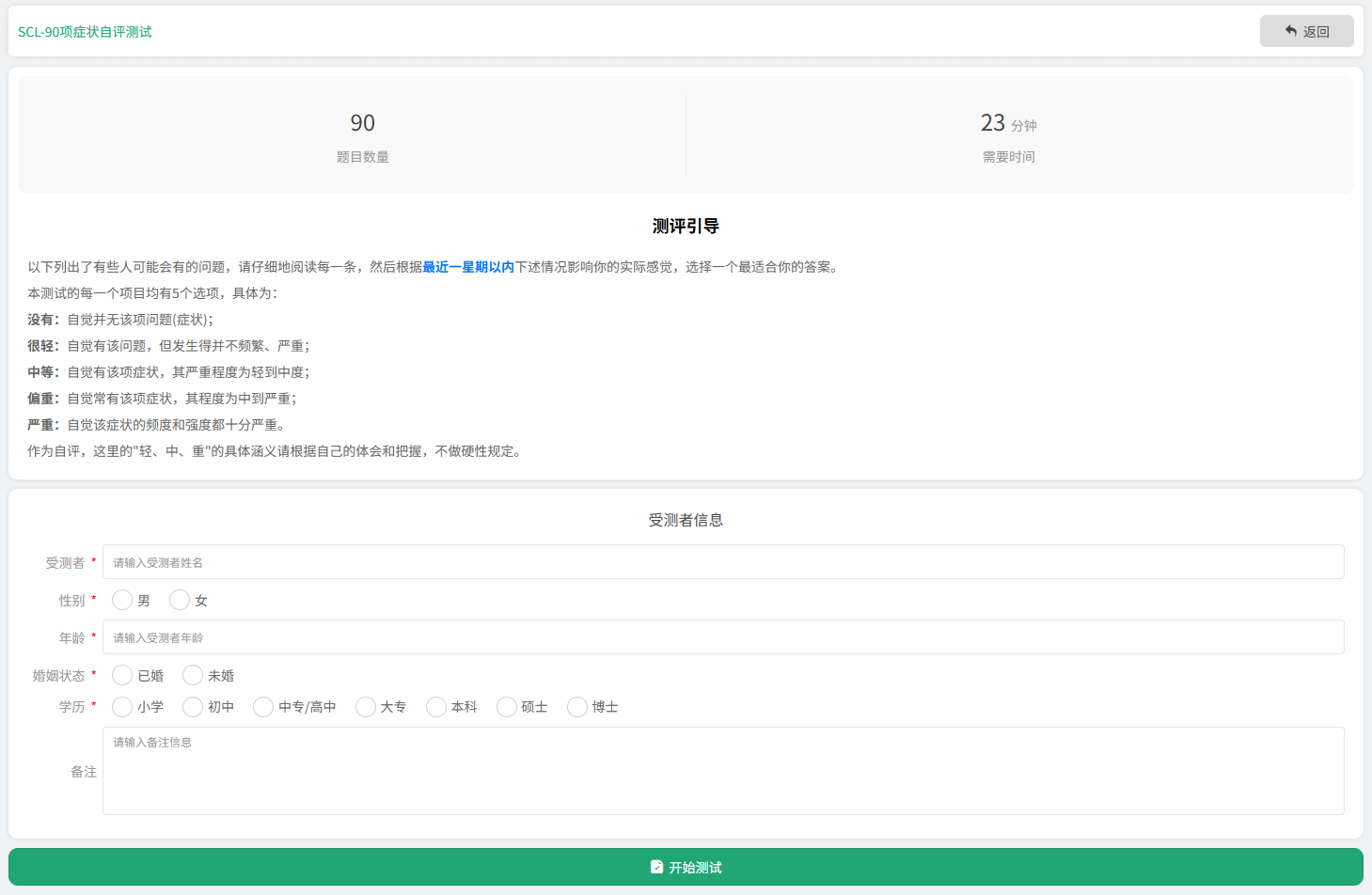Click the 中等 option description line
Image resolution: width=1372 pixels, height=895 pixels.
(x=168, y=372)
